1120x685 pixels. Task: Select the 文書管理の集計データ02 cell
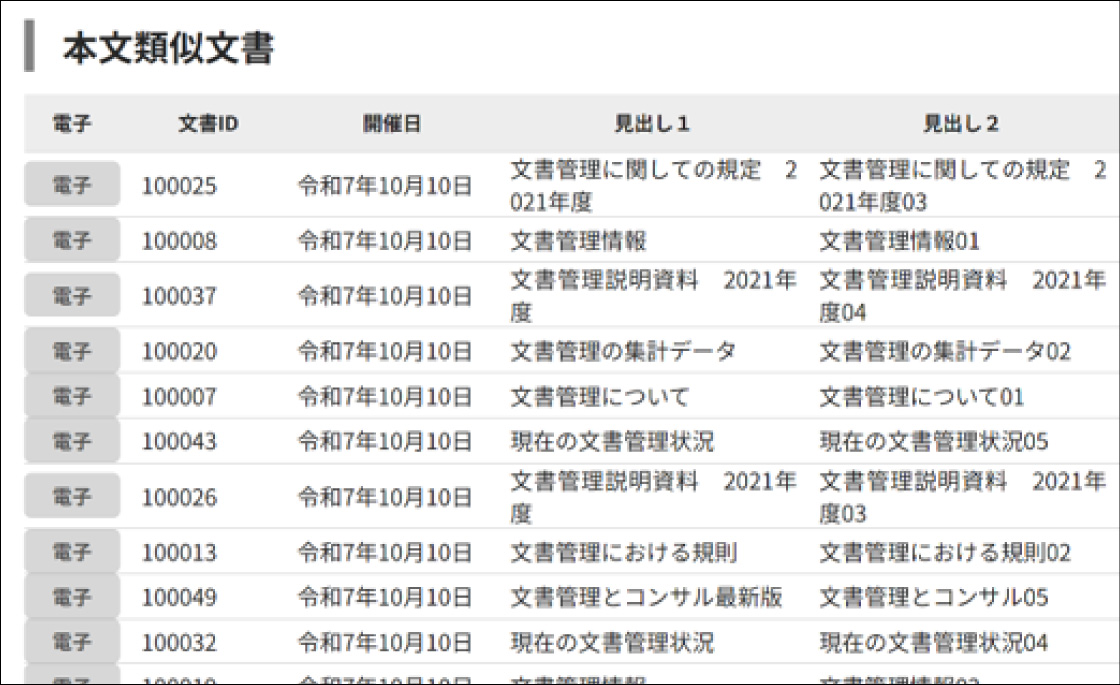tap(945, 351)
